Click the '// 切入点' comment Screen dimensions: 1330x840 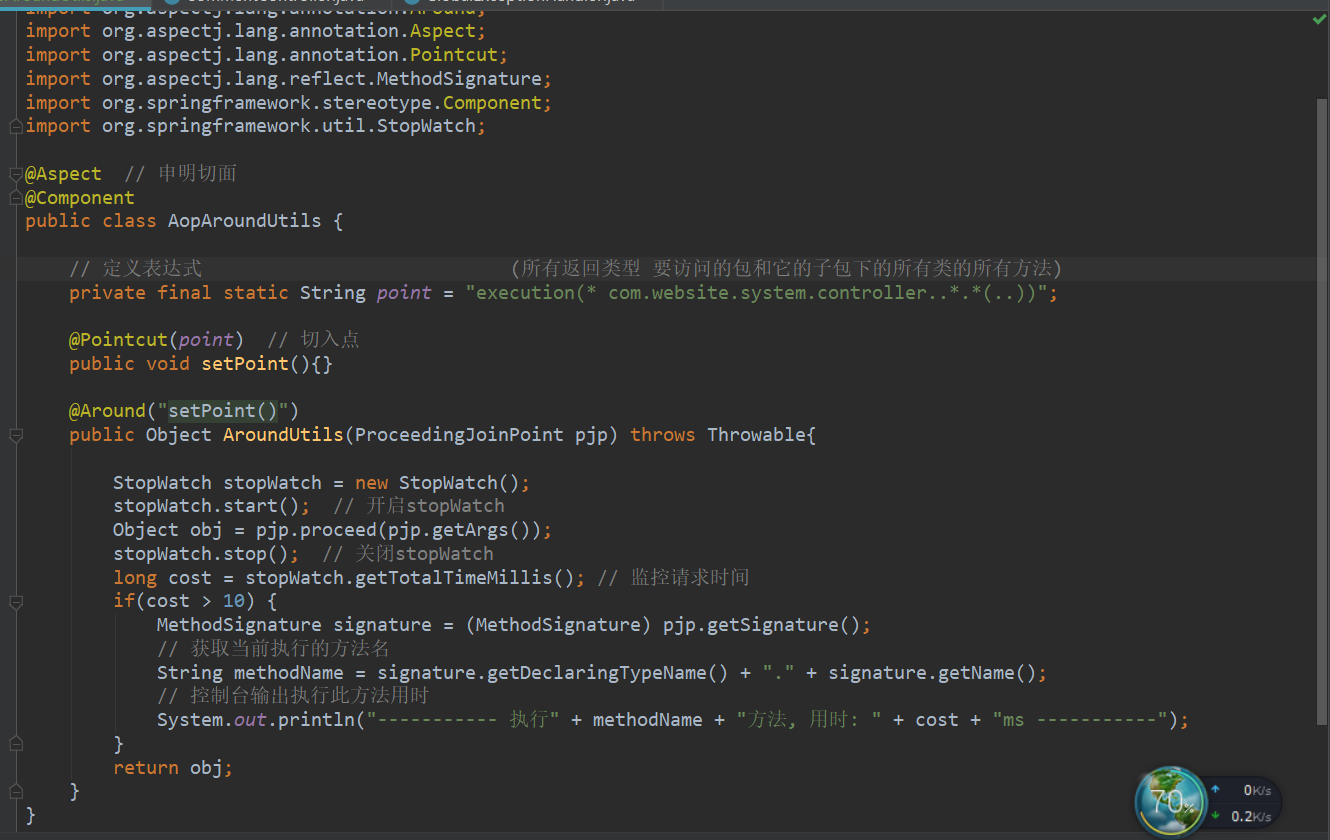[313, 340]
